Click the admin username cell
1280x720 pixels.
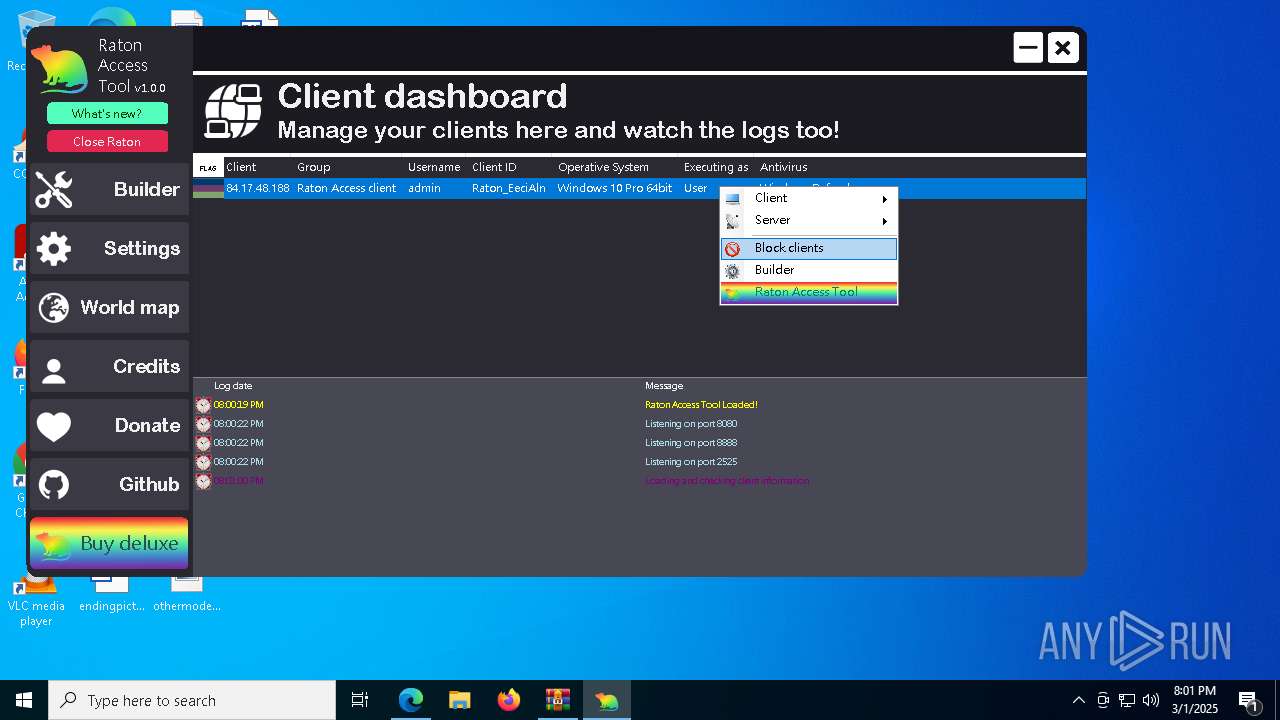(424, 188)
